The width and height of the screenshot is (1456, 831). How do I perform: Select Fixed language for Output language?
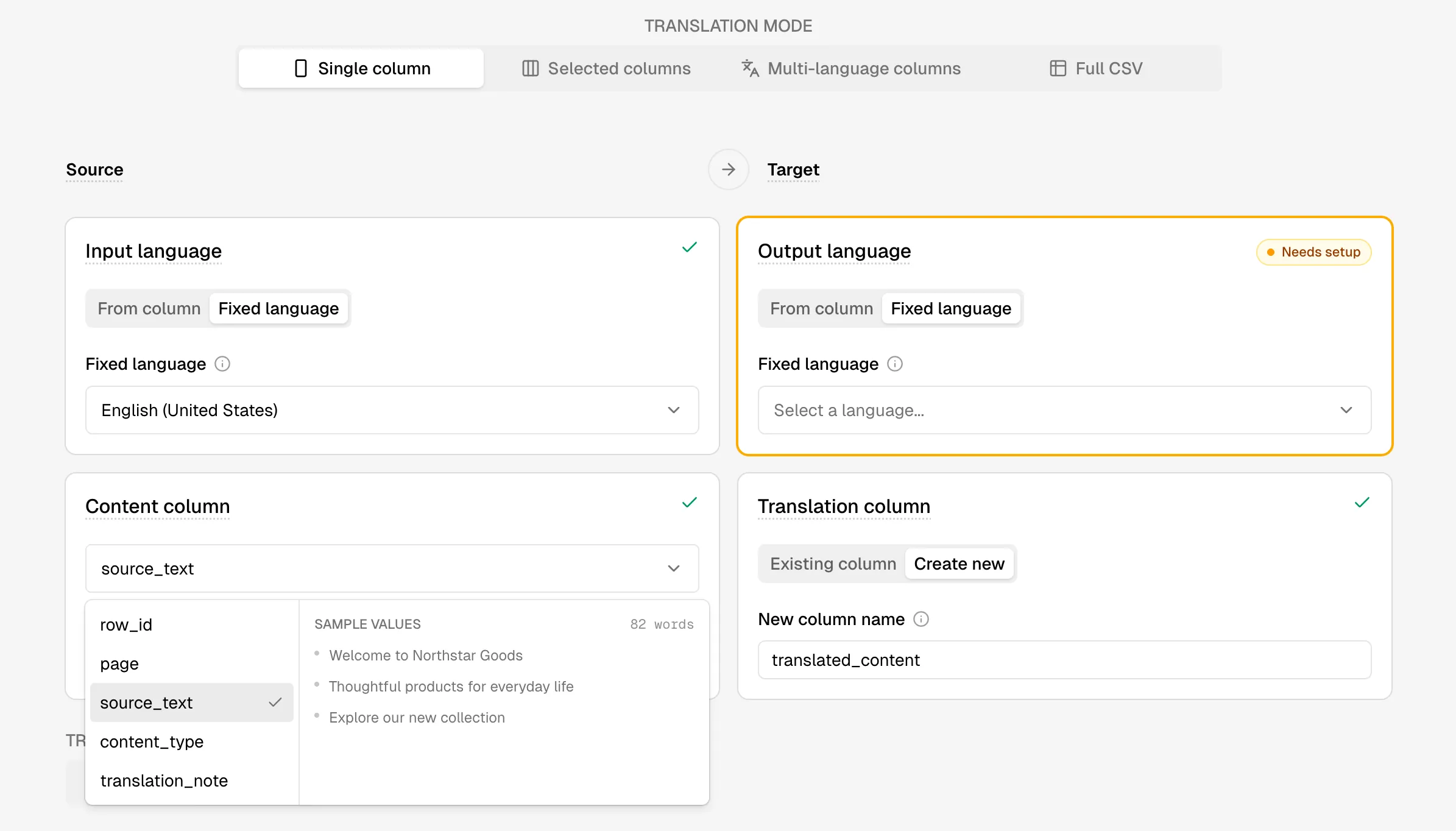951,308
